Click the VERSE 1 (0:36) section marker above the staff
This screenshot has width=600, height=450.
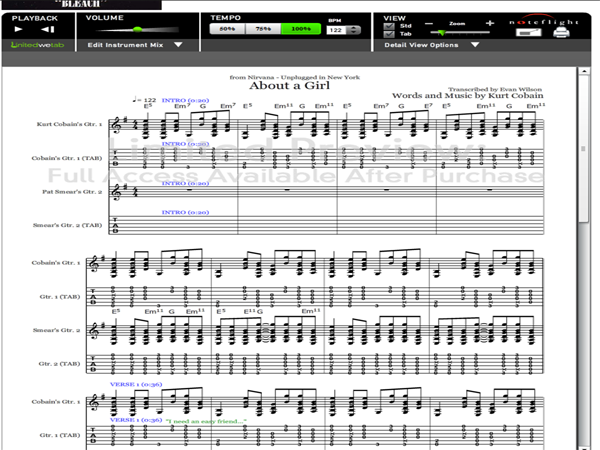click(136, 384)
